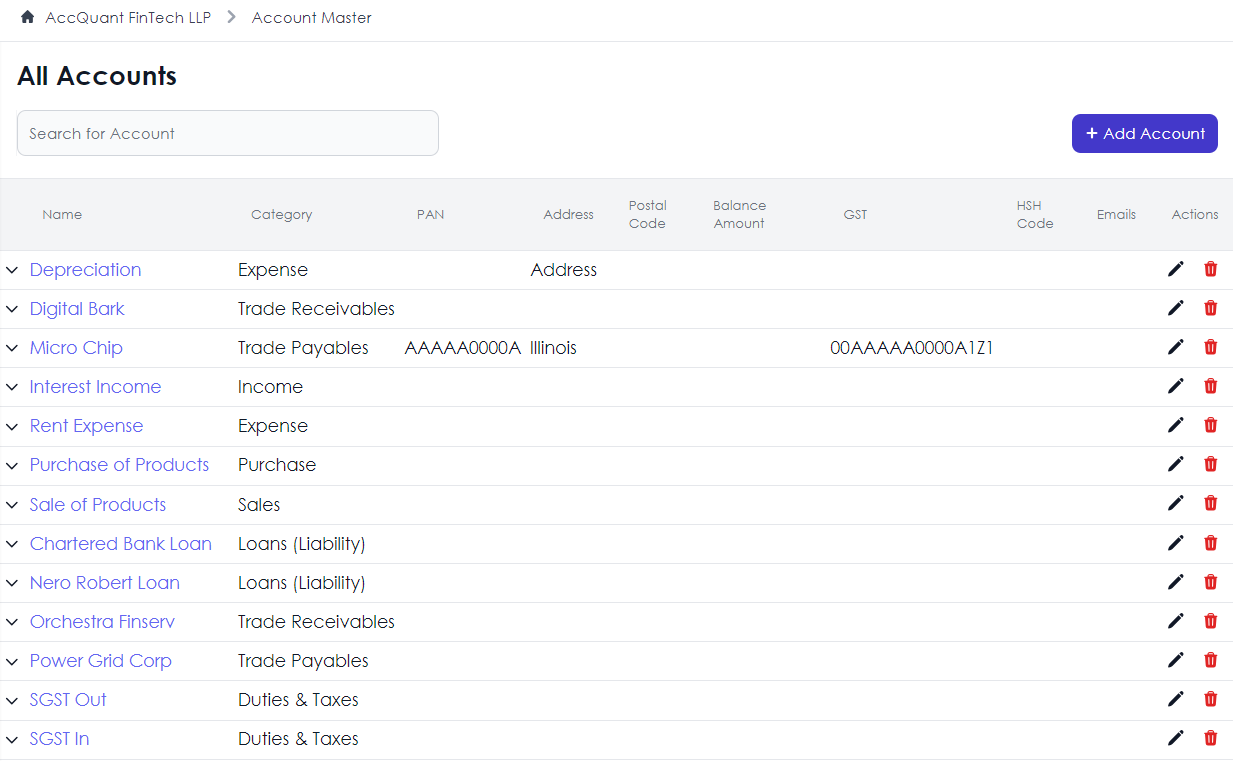Delete the Purchase of Products account
This screenshot has width=1233, height=761.
coord(1210,463)
